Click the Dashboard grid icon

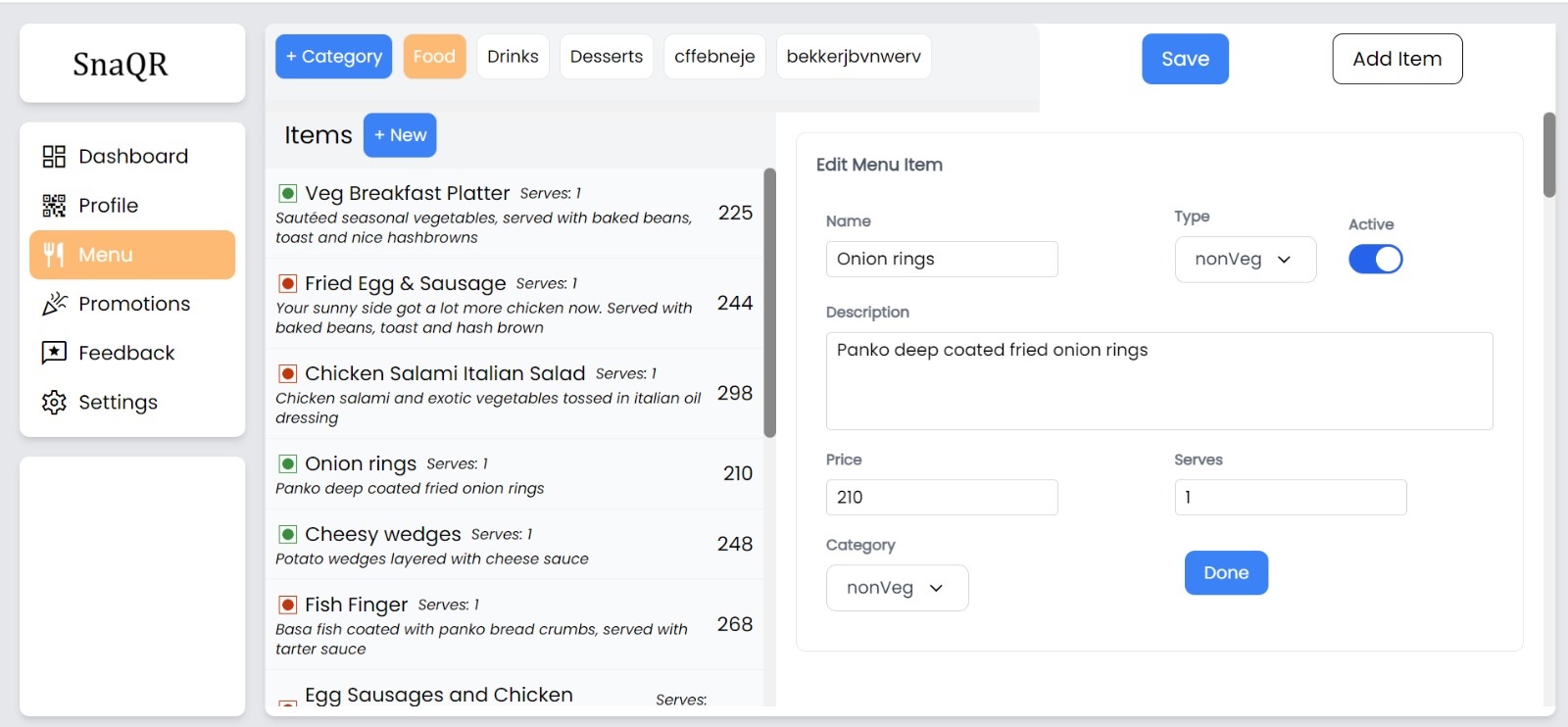pos(54,157)
